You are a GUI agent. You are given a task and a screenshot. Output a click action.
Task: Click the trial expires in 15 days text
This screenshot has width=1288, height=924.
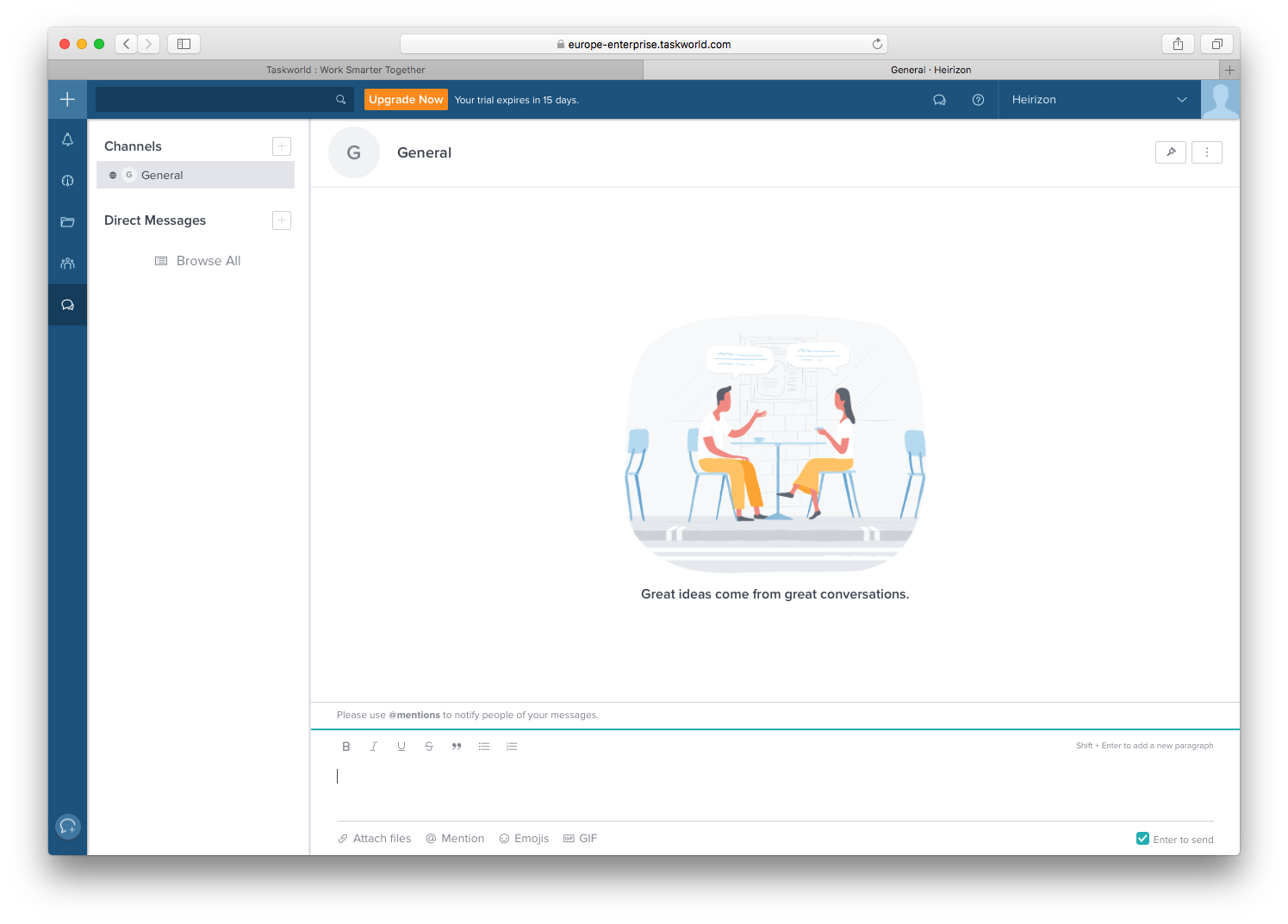(x=516, y=100)
